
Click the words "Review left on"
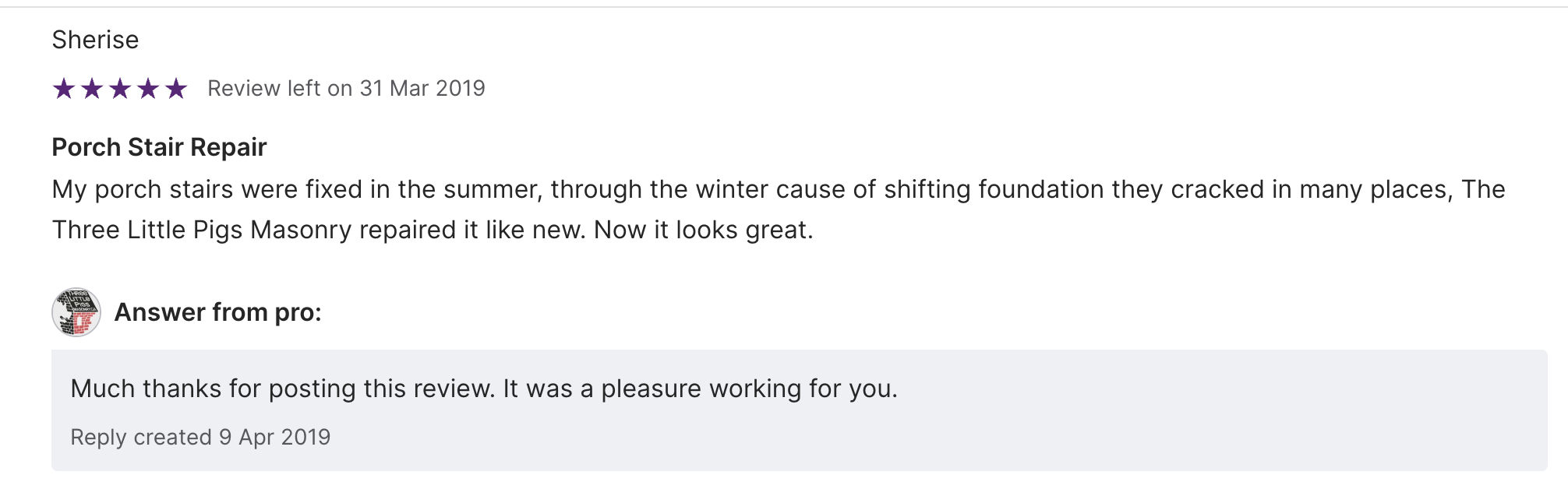280,89
